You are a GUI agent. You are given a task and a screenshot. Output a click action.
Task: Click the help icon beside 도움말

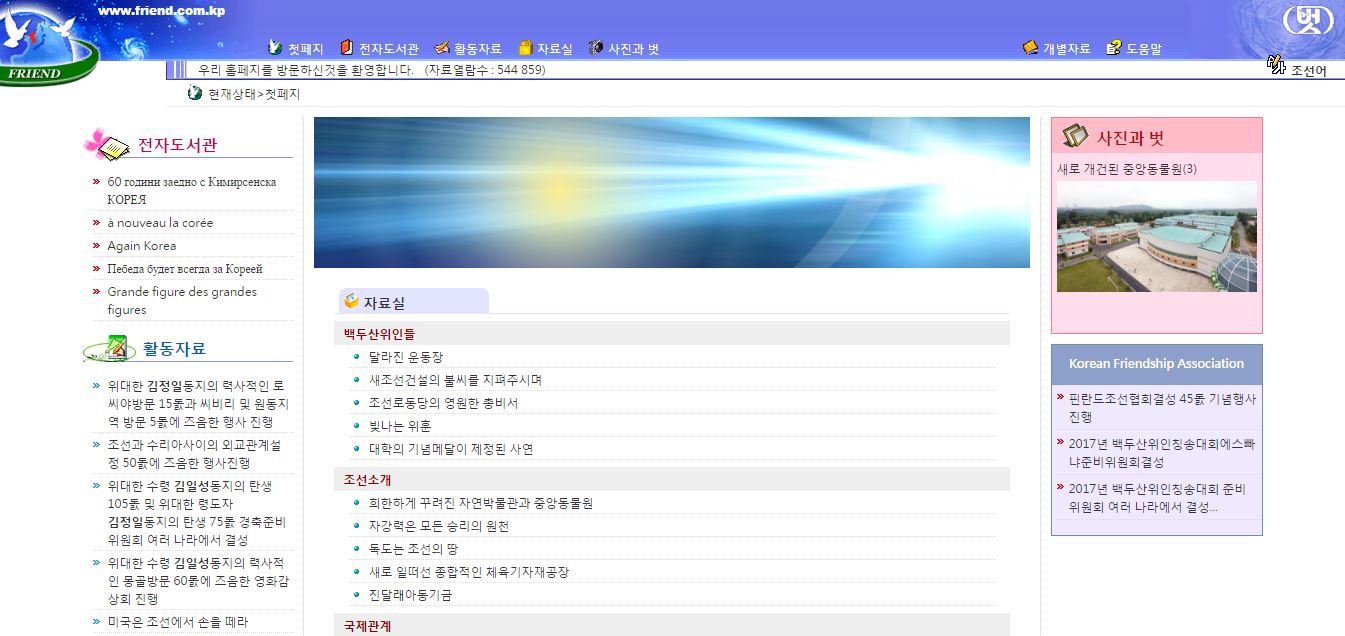point(1114,48)
